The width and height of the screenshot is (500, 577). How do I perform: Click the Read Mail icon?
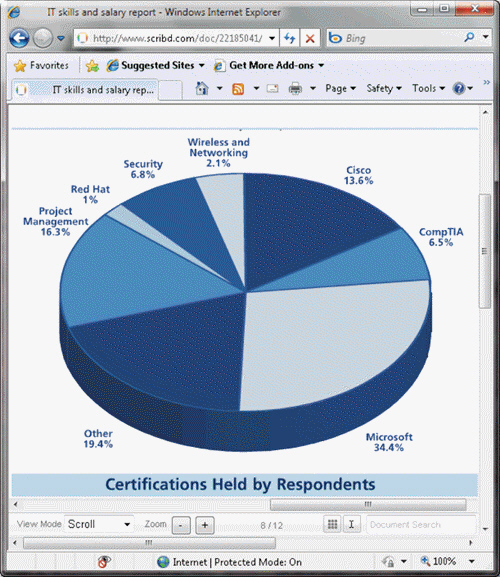point(273,89)
